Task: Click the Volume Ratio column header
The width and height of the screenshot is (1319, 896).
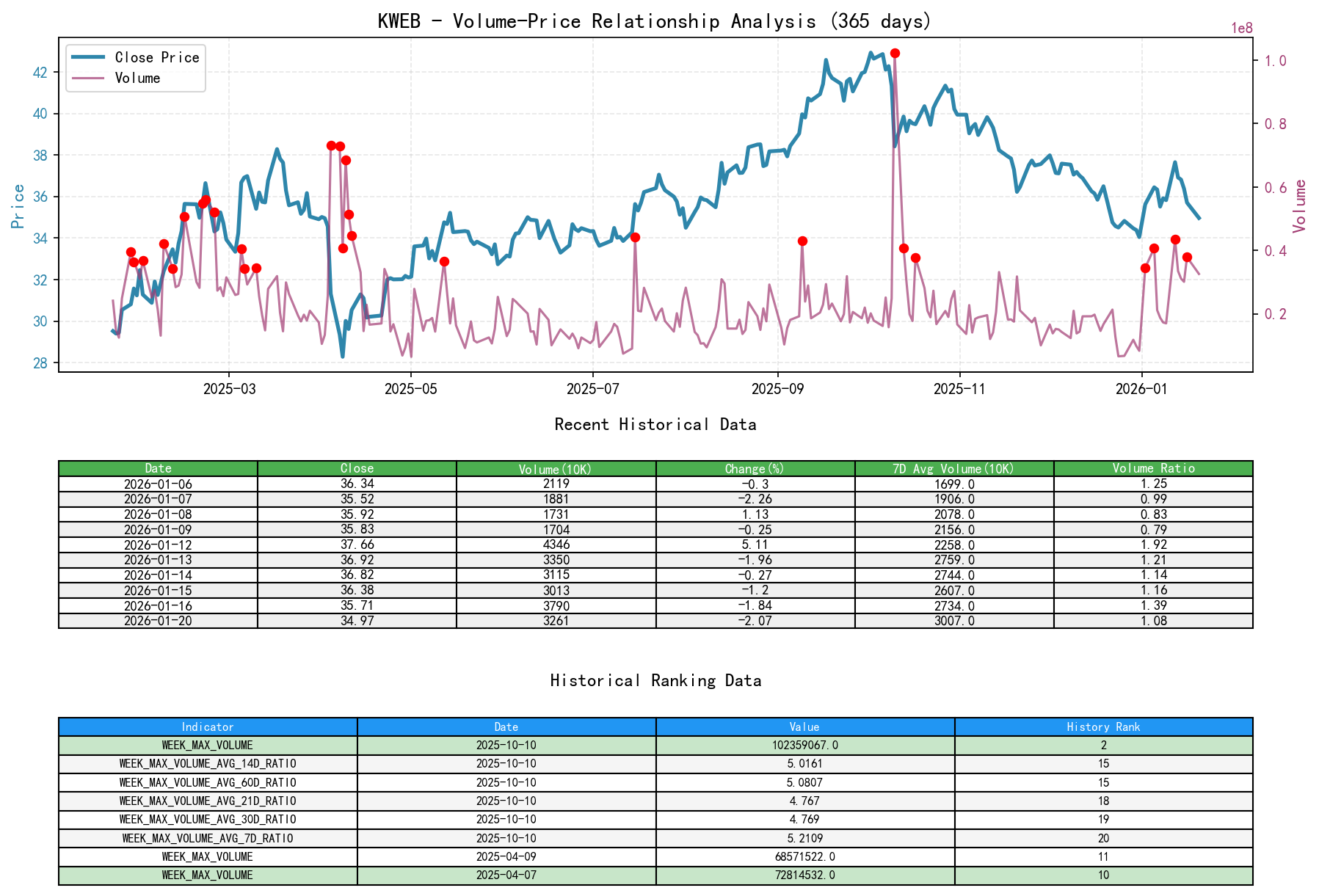Action: [x=1155, y=468]
